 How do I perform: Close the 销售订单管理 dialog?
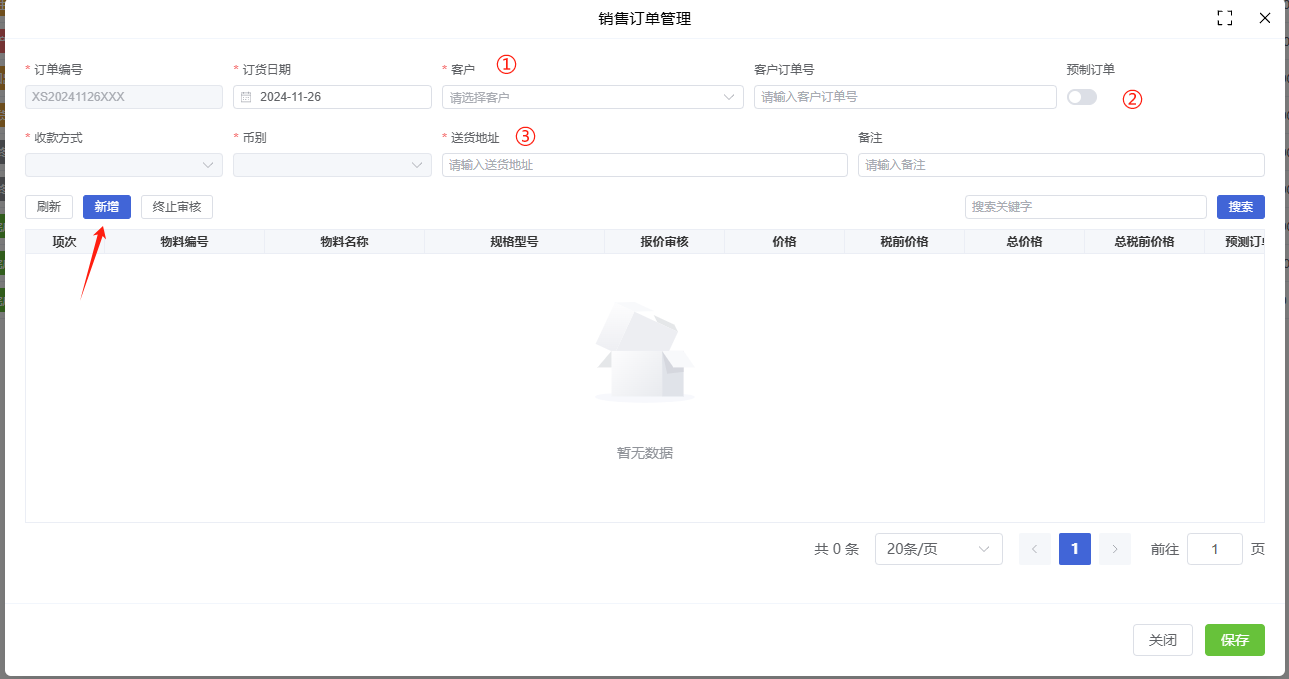[1265, 18]
